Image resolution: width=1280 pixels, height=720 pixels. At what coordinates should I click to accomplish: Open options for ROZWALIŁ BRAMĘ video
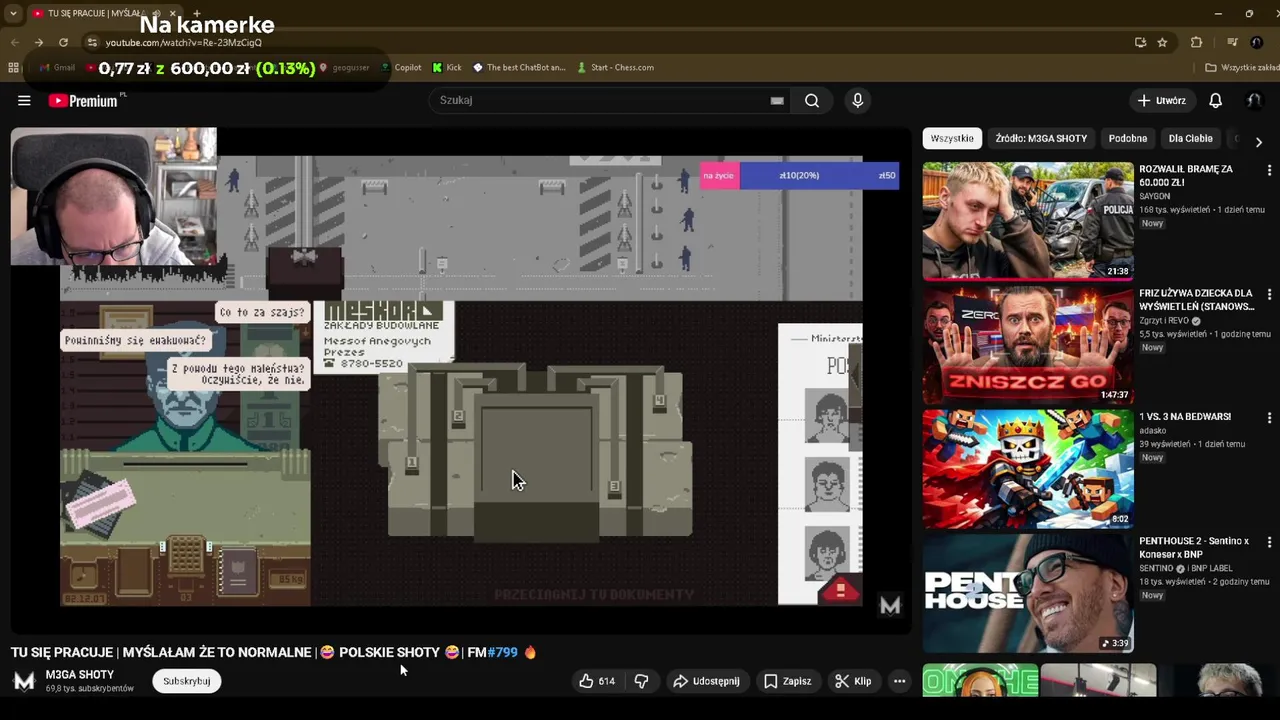point(1269,171)
